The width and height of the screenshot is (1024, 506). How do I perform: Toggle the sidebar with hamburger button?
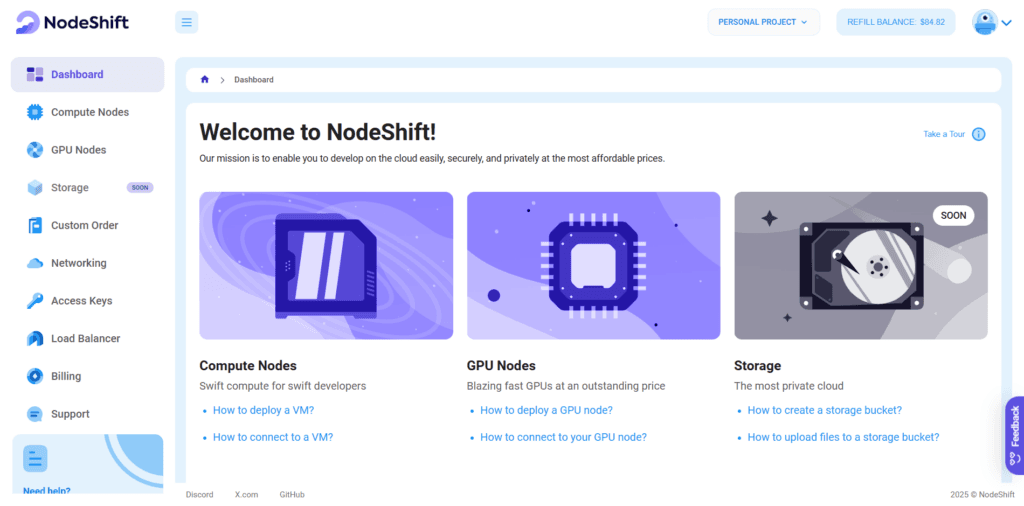pyautogui.click(x=186, y=22)
